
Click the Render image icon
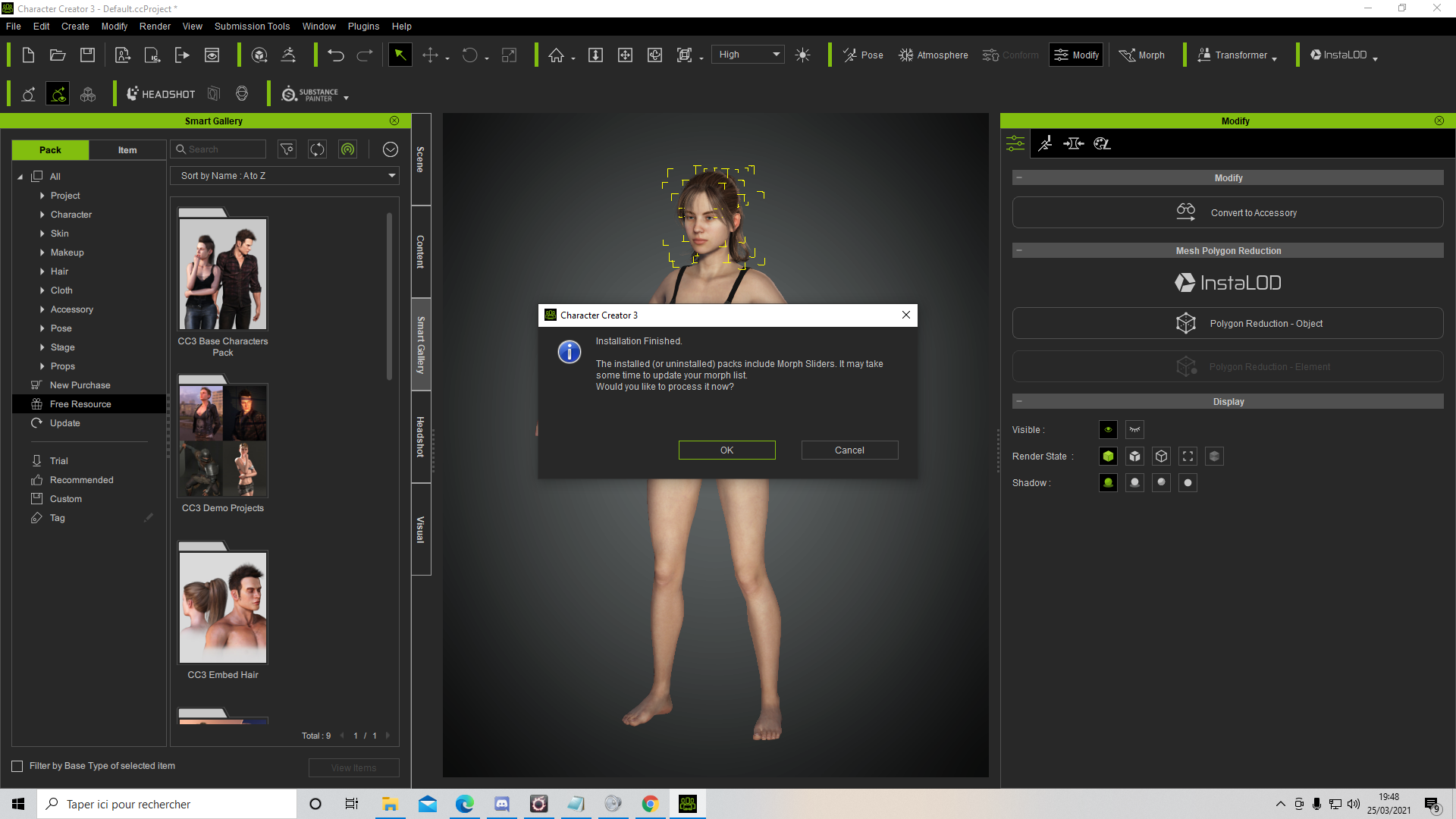(x=212, y=55)
